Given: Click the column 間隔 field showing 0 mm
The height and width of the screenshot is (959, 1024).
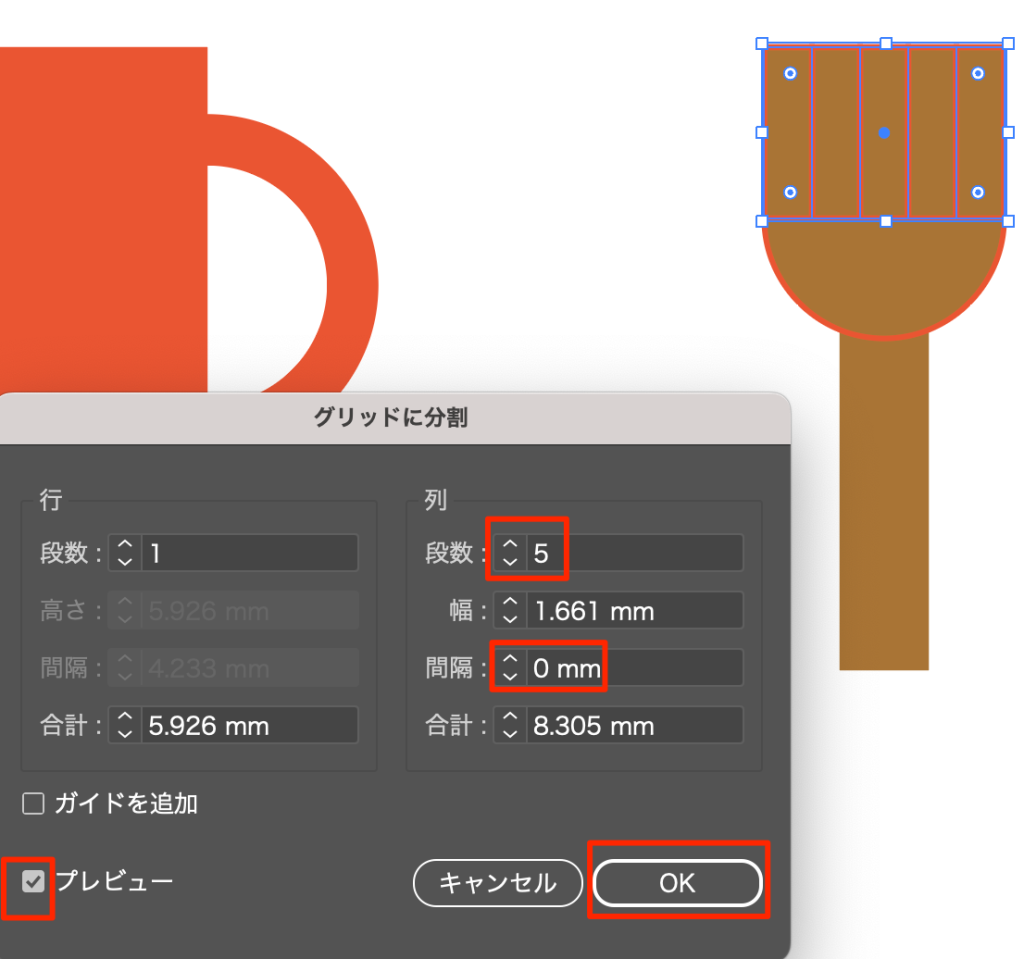Looking at the screenshot, I should [635, 668].
